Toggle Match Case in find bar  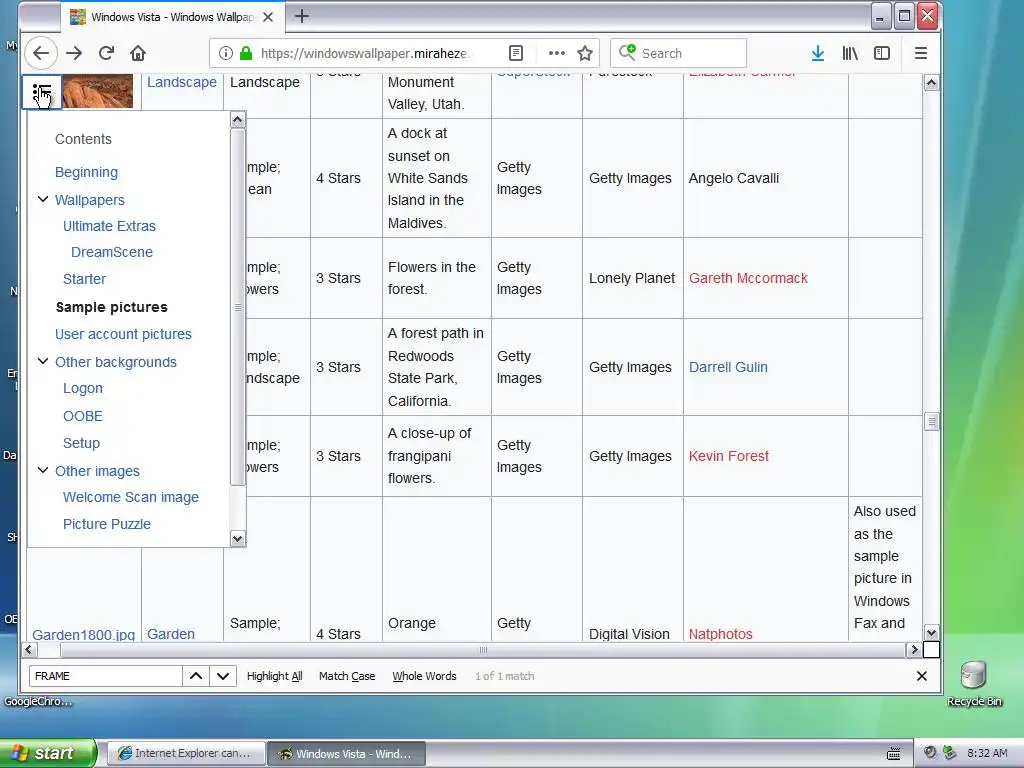pos(347,676)
